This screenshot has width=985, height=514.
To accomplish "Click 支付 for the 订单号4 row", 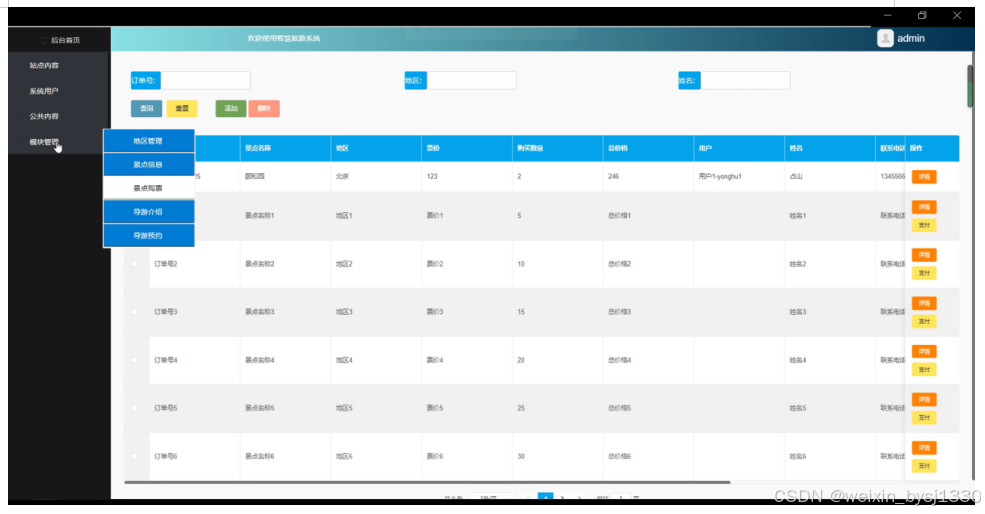I will click(x=924, y=369).
